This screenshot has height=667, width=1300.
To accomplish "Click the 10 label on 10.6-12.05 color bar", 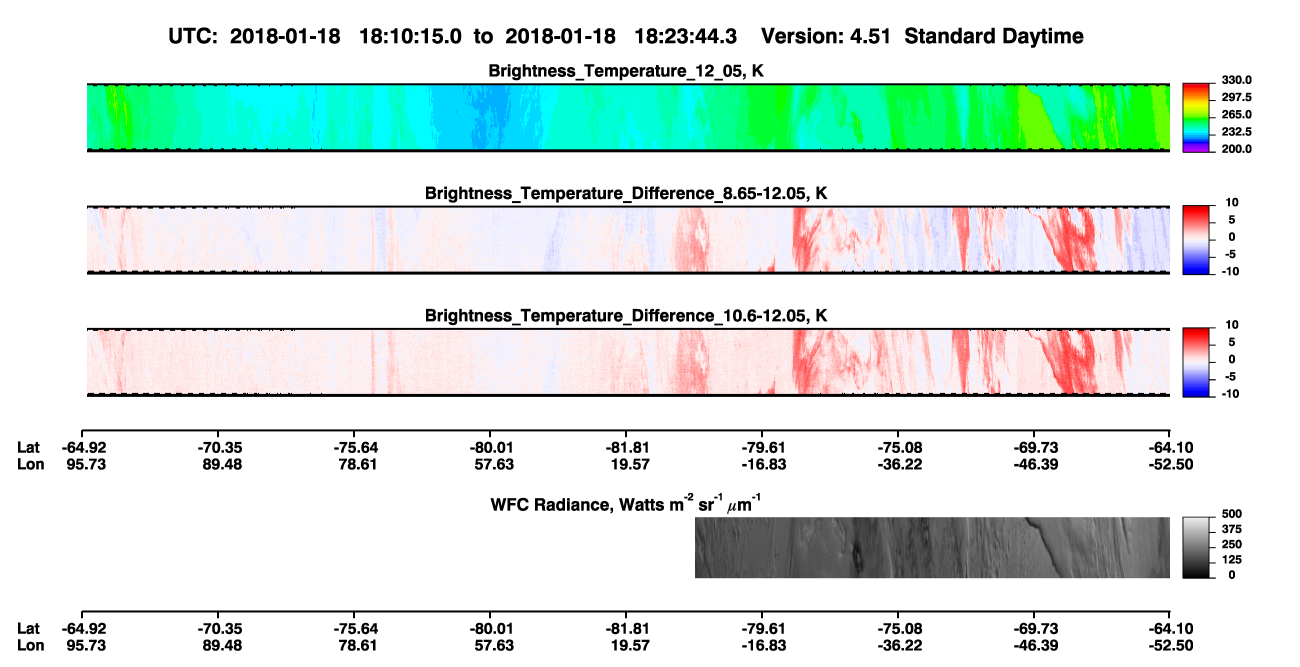I will coord(1233,324).
